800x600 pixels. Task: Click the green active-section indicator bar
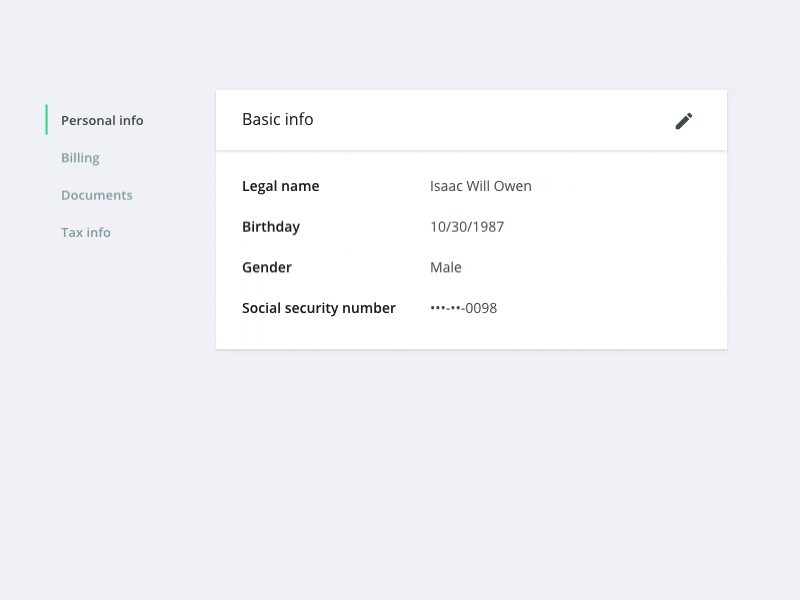[x=47, y=120]
